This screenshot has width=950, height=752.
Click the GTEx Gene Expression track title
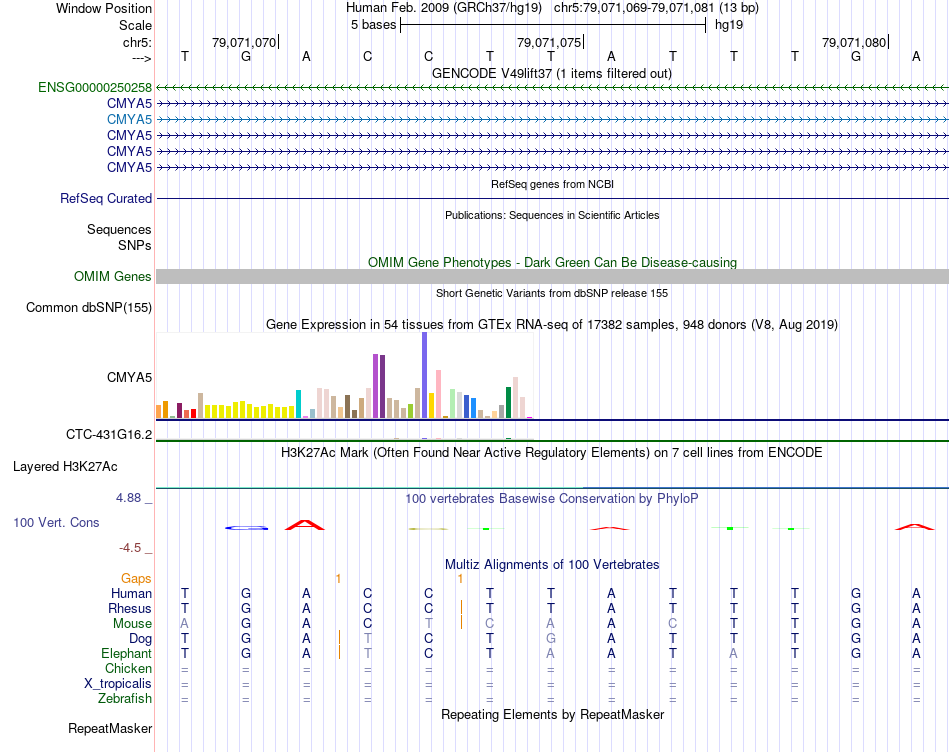(552, 324)
